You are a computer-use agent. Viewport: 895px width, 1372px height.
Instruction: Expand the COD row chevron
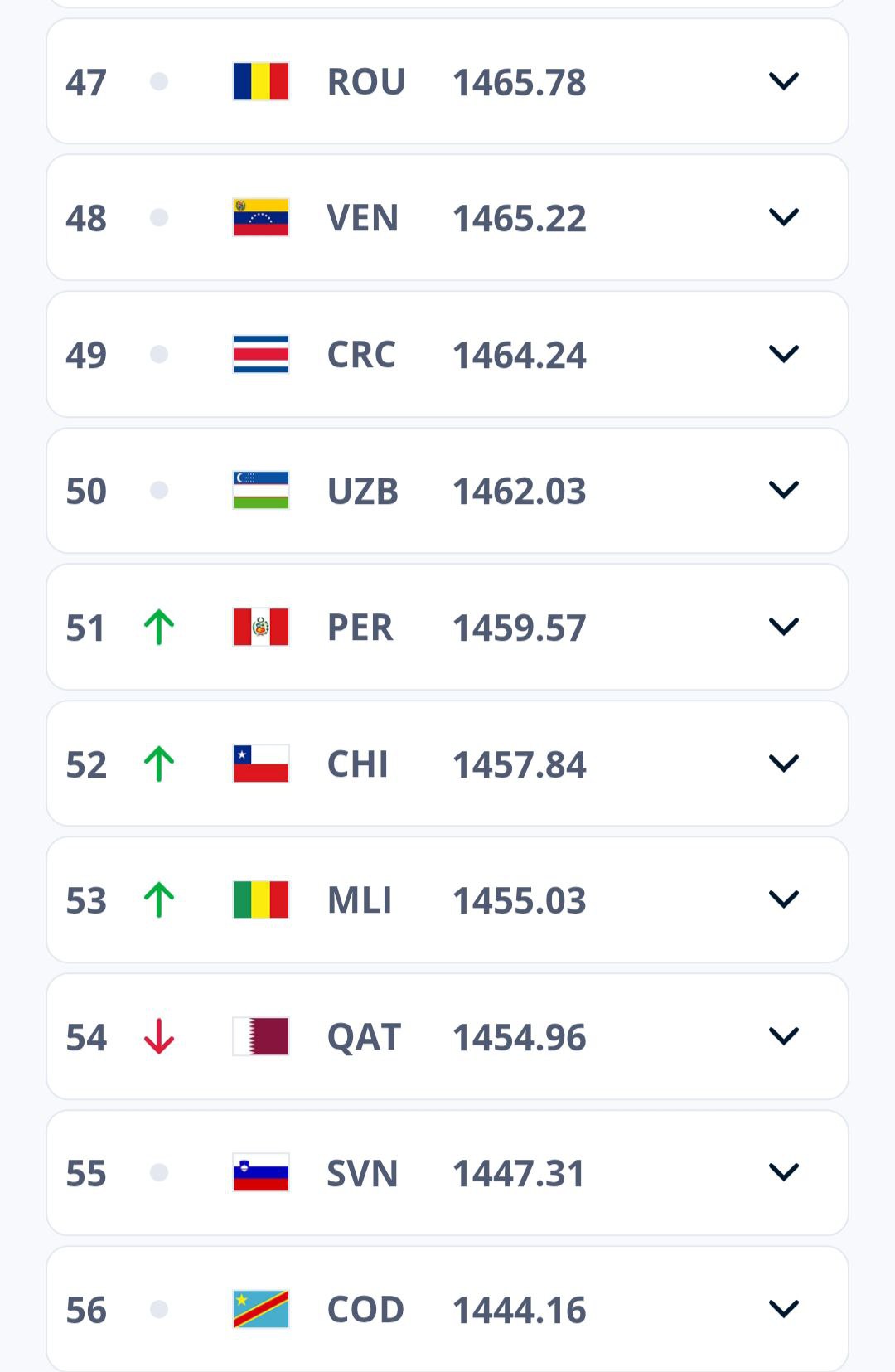(783, 1309)
